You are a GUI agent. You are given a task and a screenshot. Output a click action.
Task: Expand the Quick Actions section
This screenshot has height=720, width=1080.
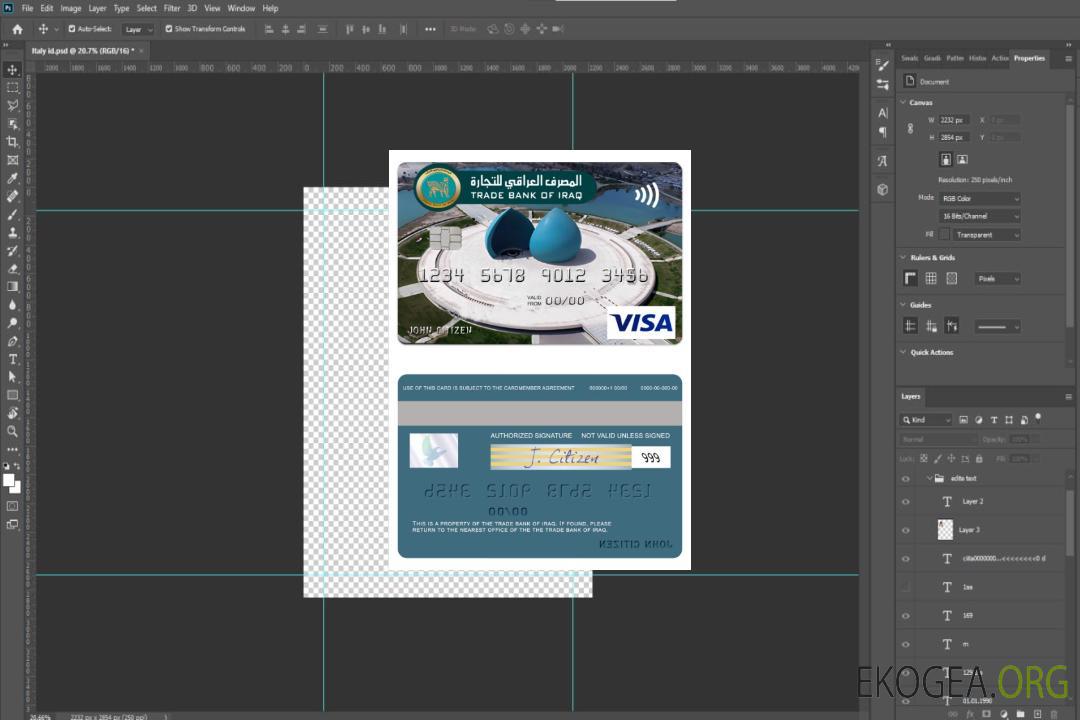click(x=904, y=352)
